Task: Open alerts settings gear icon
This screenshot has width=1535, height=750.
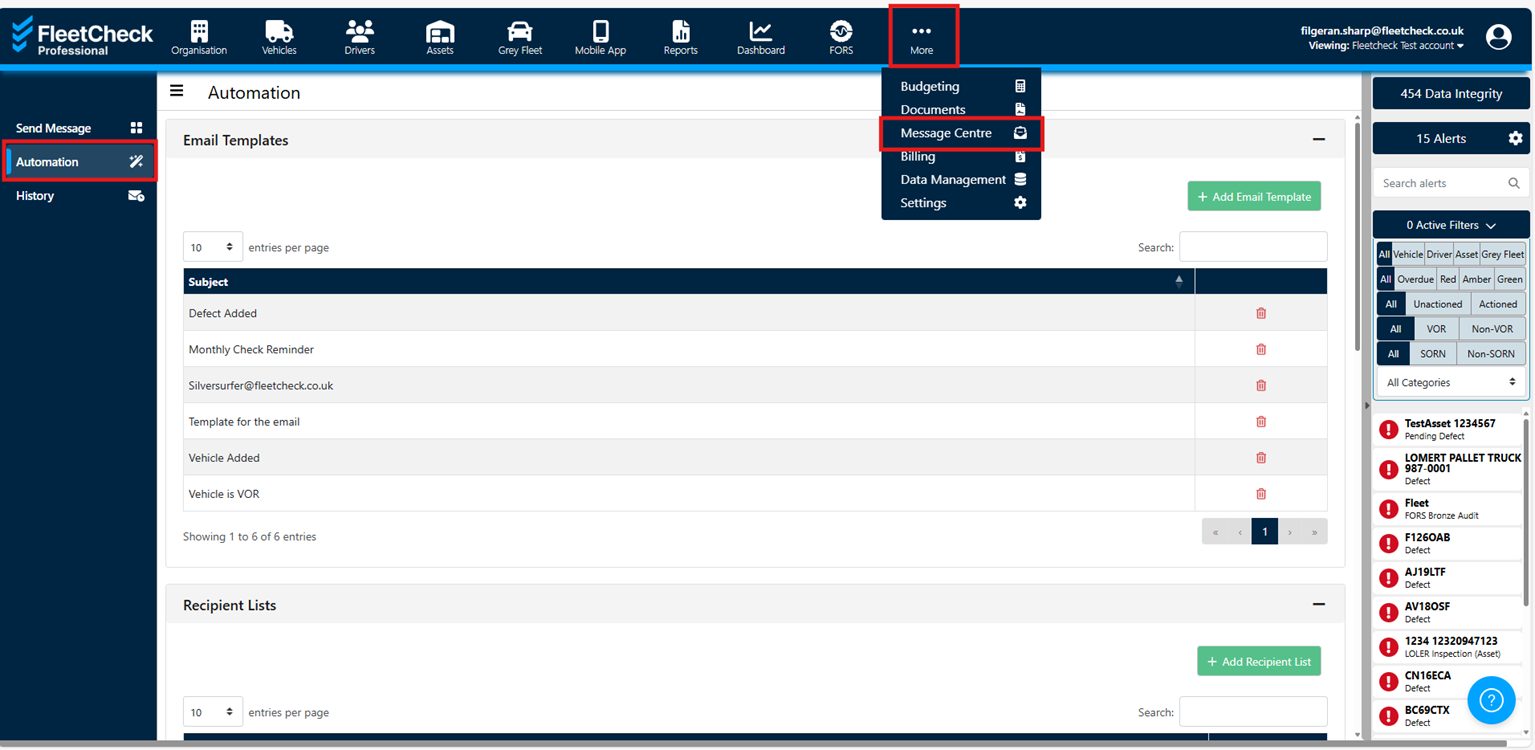Action: (x=1515, y=139)
